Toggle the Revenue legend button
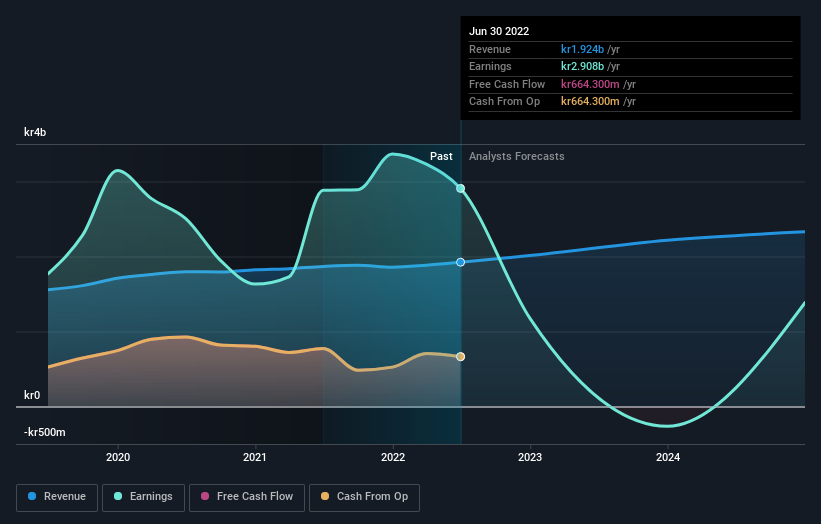This screenshot has width=821, height=524. [57, 497]
